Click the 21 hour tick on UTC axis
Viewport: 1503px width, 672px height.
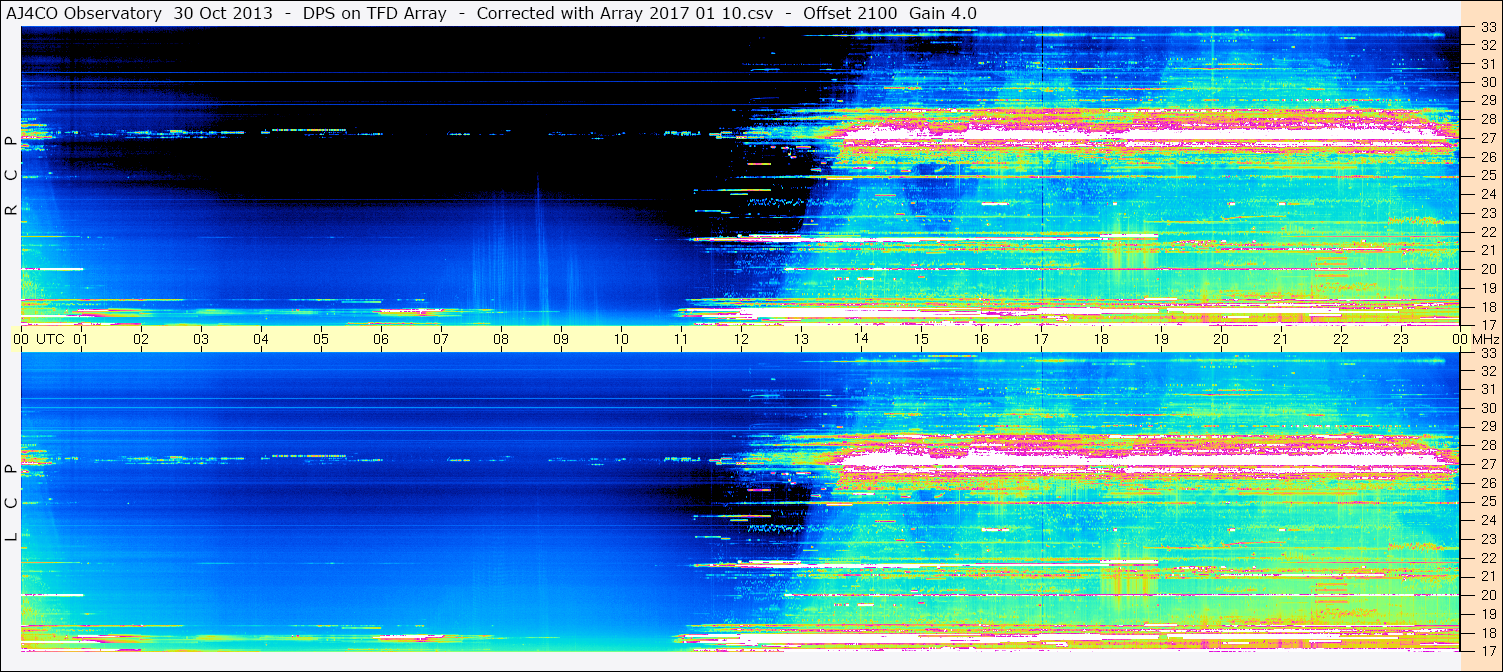(x=1281, y=339)
